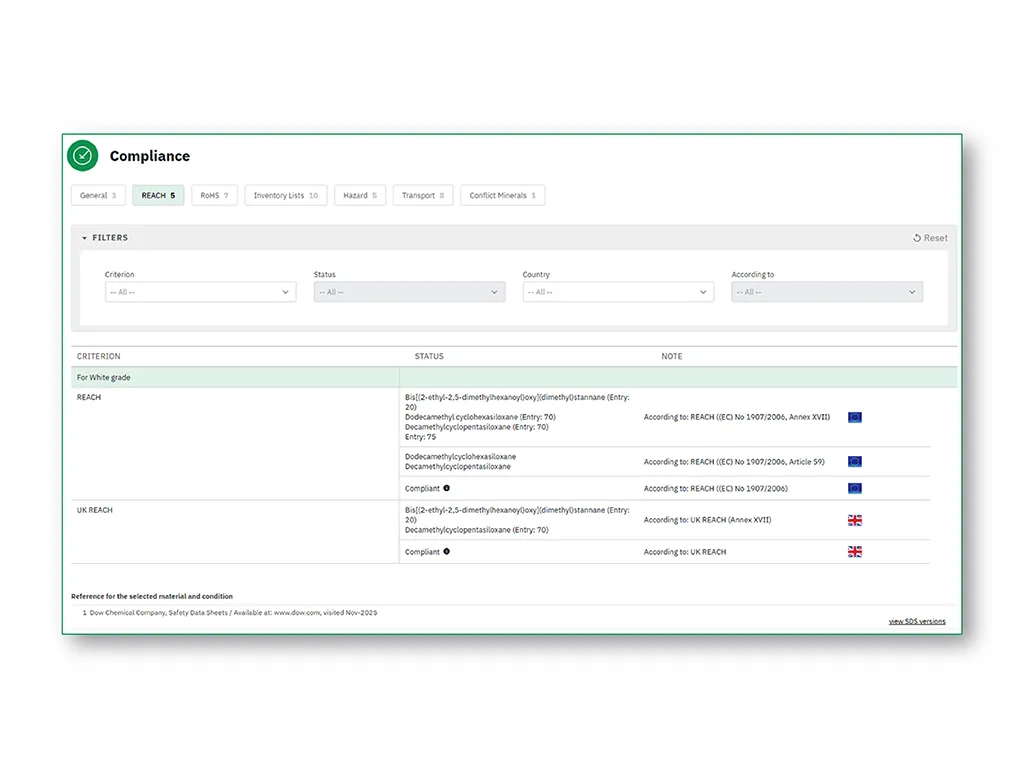The image size is (1024, 768).
Task: Go to the Hazard tab
Action: pyautogui.click(x=360, y=195)
